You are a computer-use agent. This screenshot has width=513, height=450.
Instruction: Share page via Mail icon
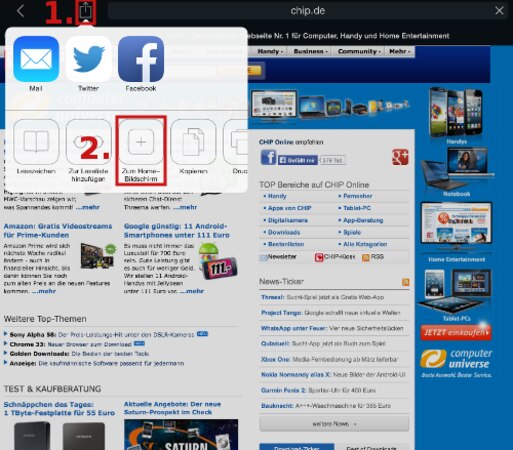pyautogui.click(x=36, y=59)
